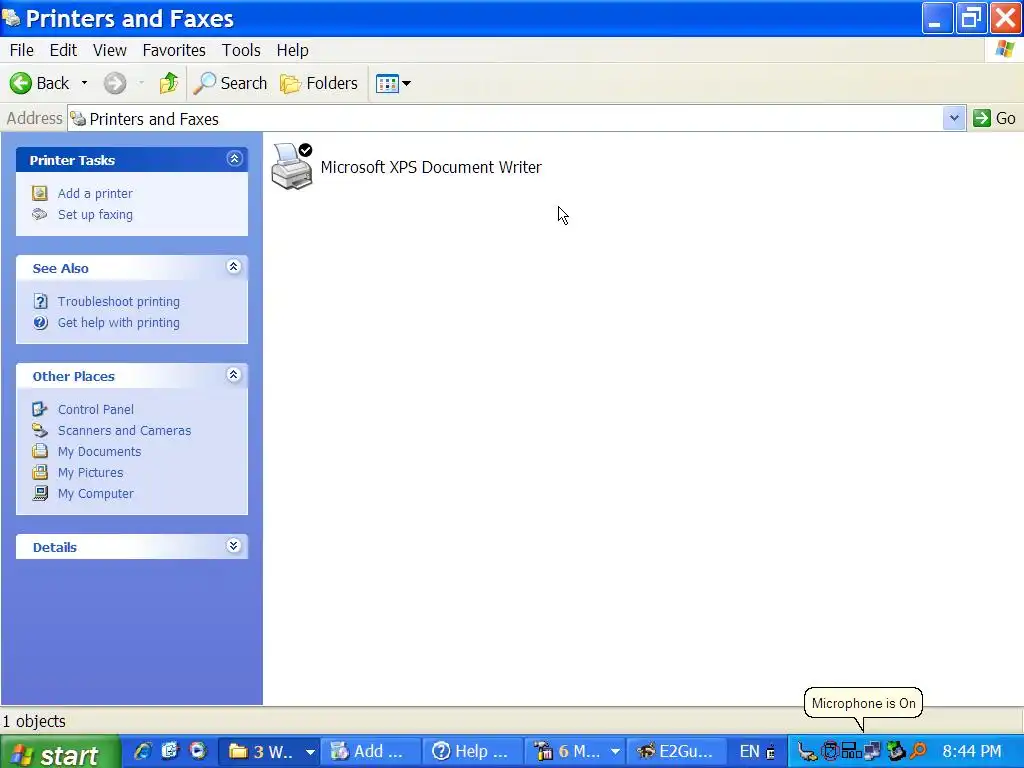1024x768 pixels.
Task: Go to Control Panel link
Action: point(96,409)
